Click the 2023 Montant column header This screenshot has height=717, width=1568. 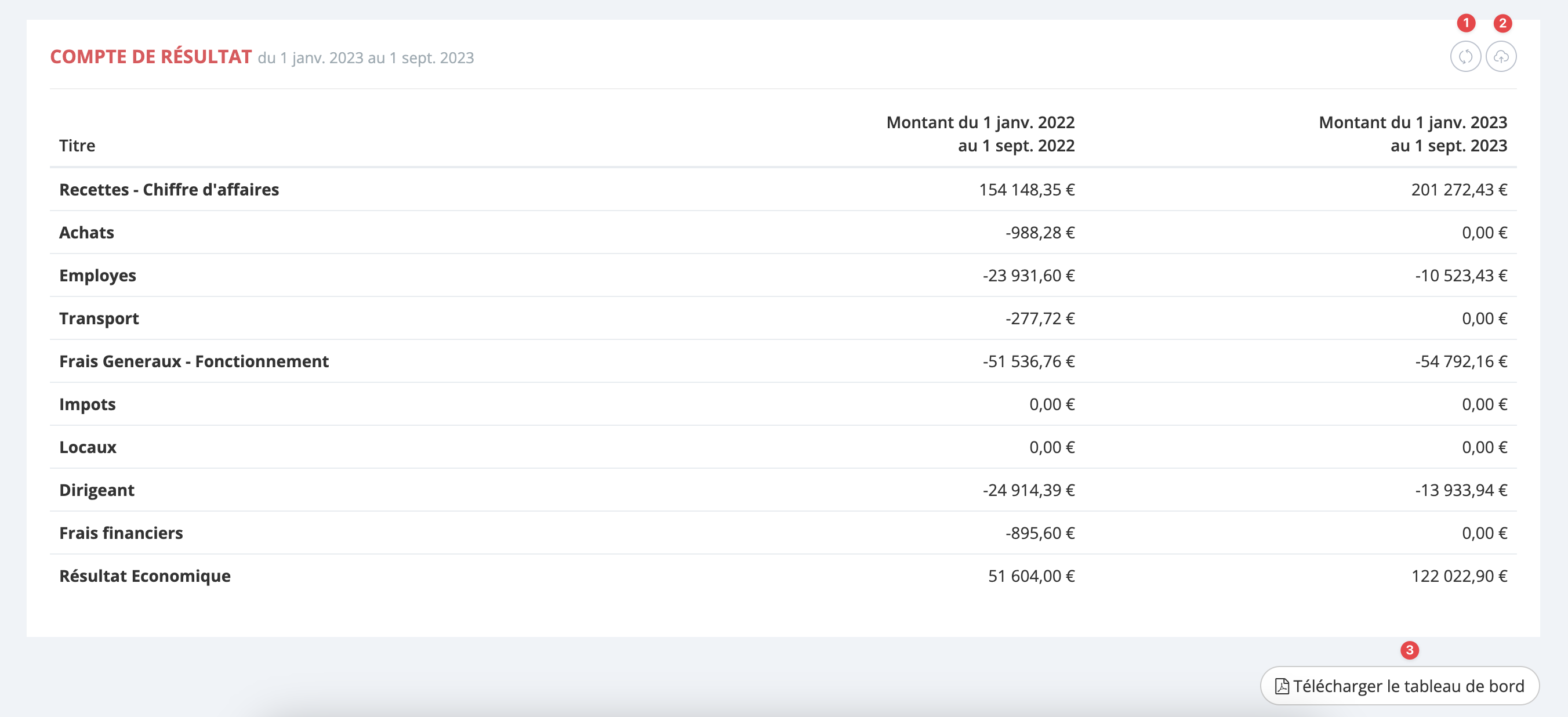click(1413, 134)
